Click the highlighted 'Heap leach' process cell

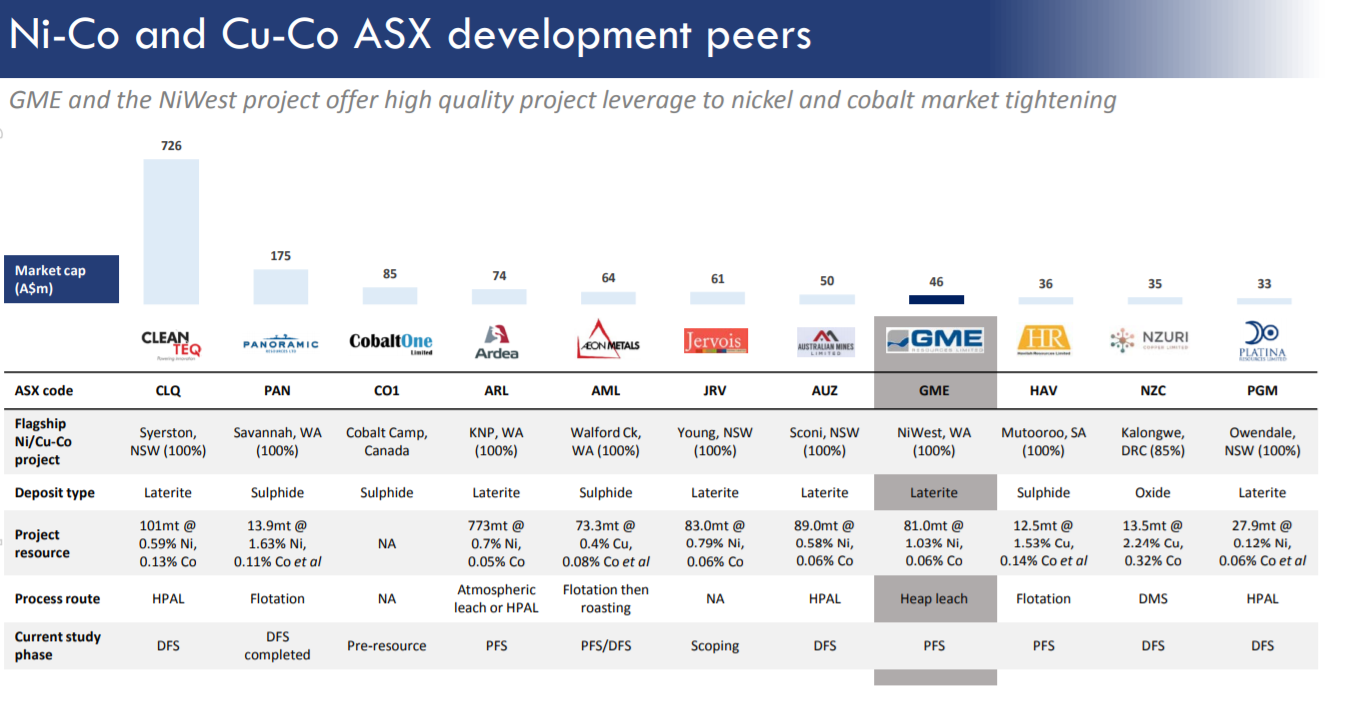pos(934,599)
